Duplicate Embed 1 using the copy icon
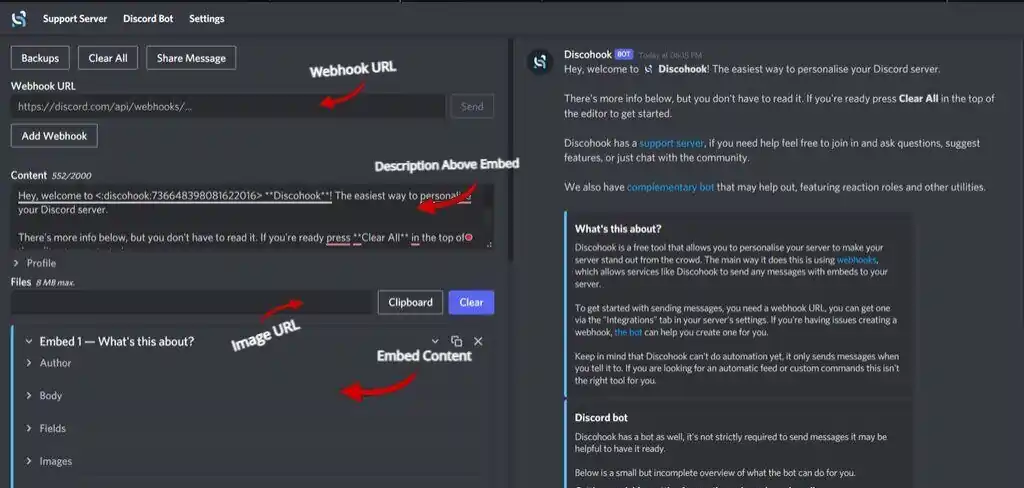 456,341
